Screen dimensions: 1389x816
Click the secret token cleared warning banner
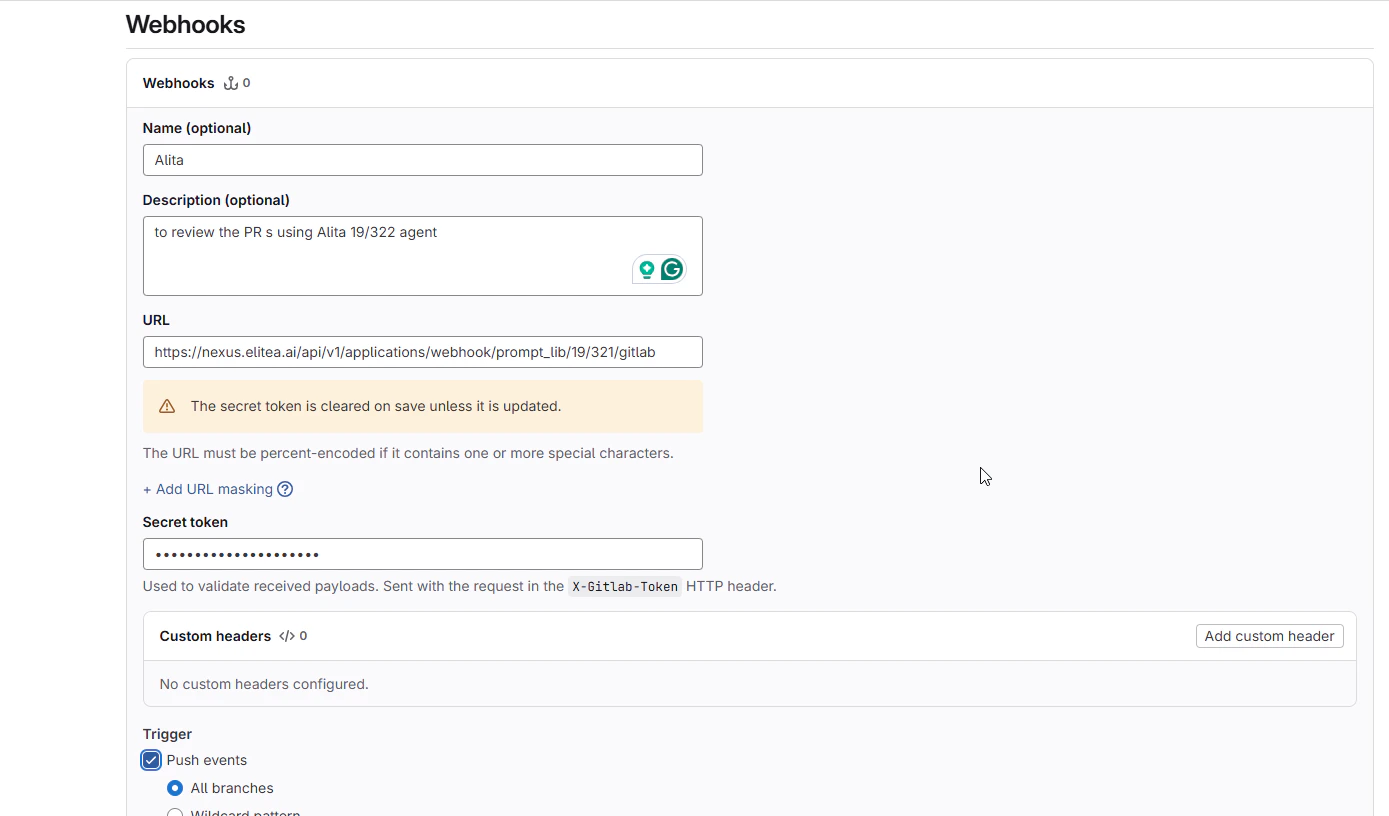click(x=422, y=406)
